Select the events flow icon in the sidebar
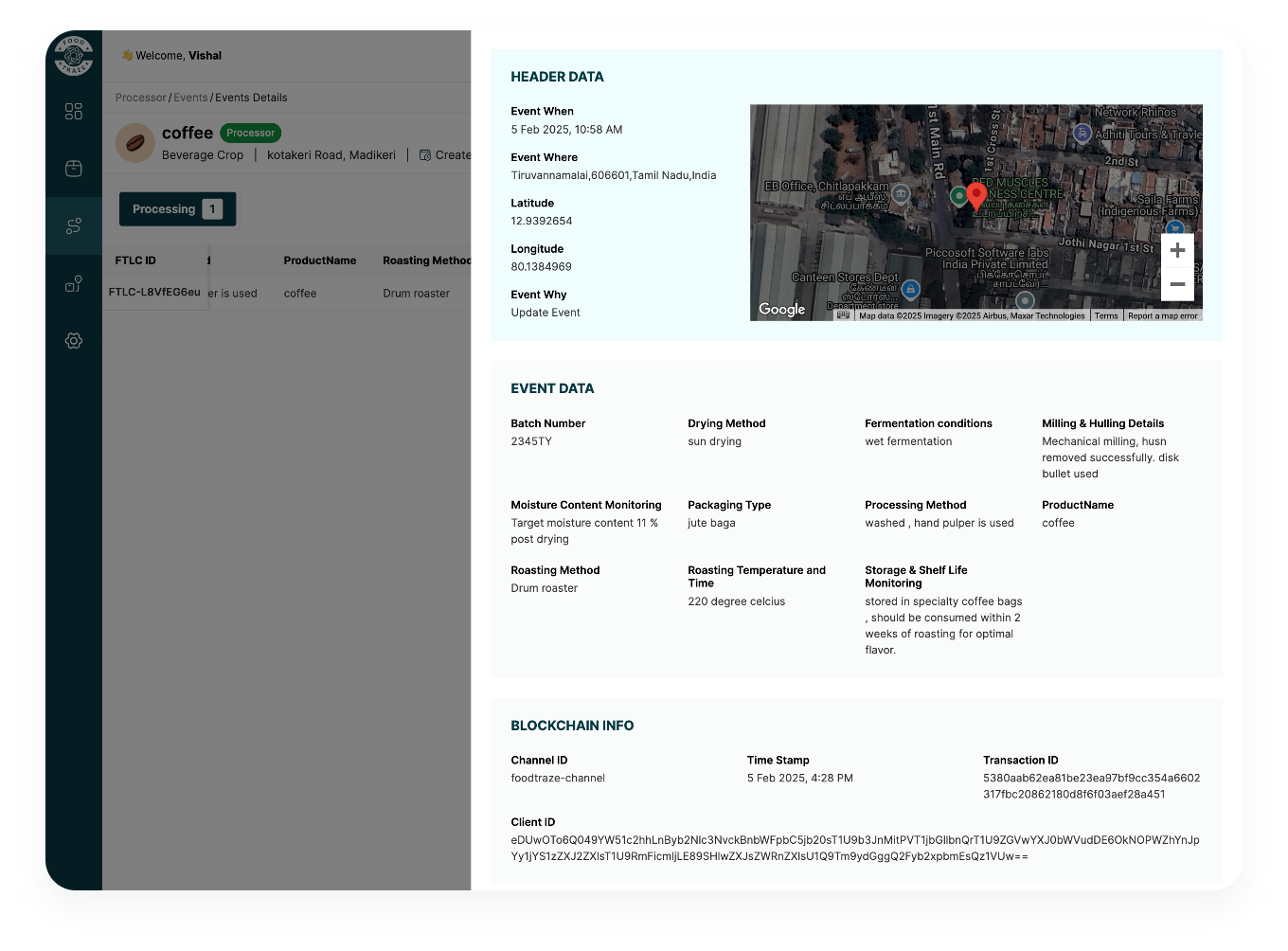This screenshot has height=951, width=1288. point(74,225)
